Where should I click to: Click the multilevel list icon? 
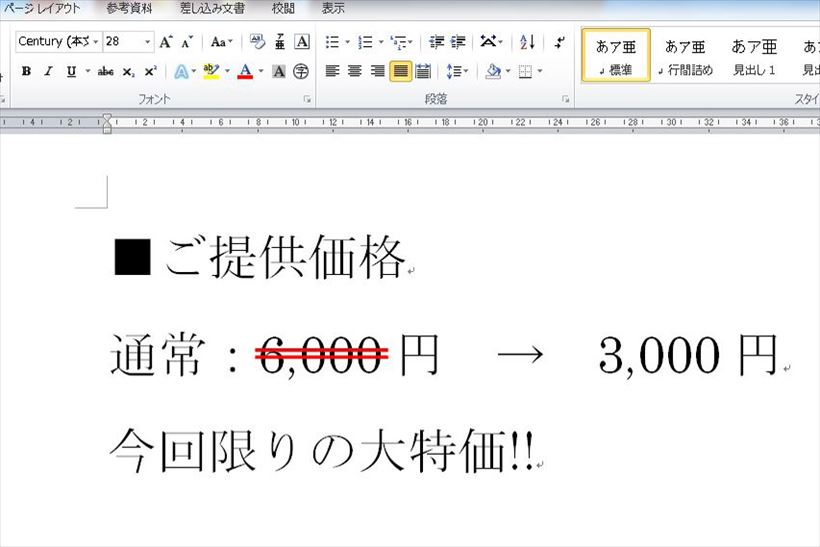pyautogui.click(x=398, y=42)
